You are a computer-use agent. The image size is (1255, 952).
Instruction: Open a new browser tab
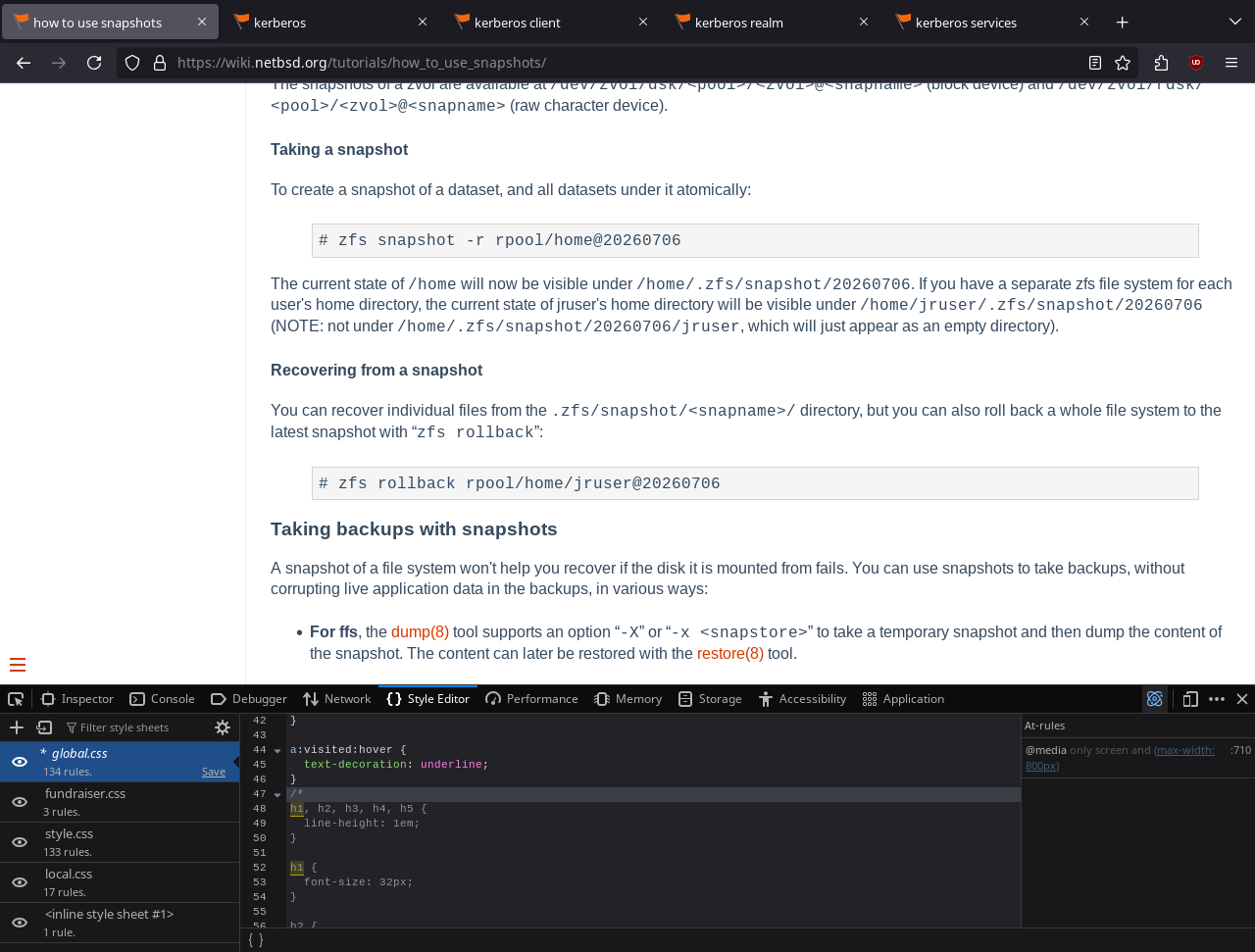tap(1123, 22)
